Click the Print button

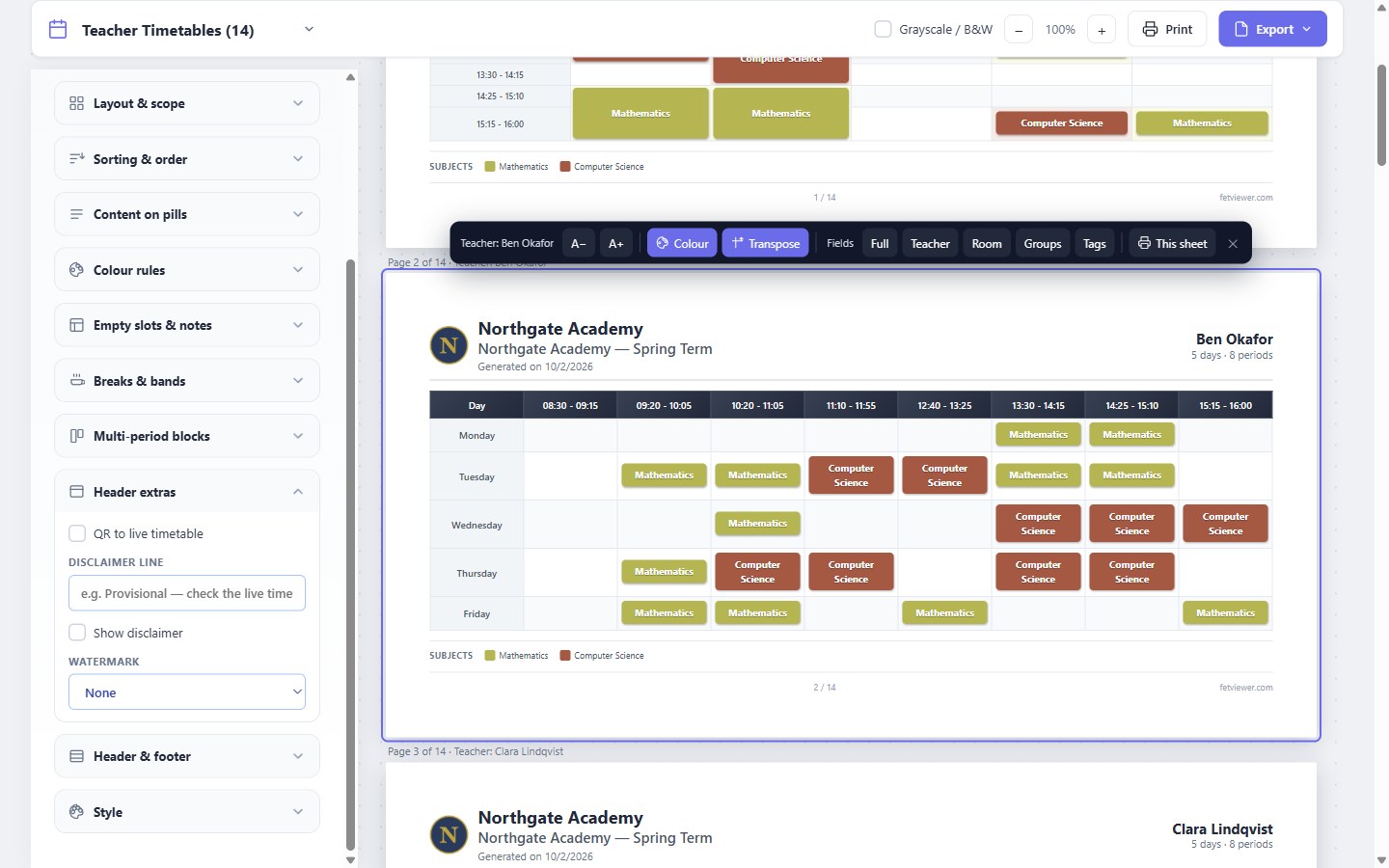point(1167,29)
